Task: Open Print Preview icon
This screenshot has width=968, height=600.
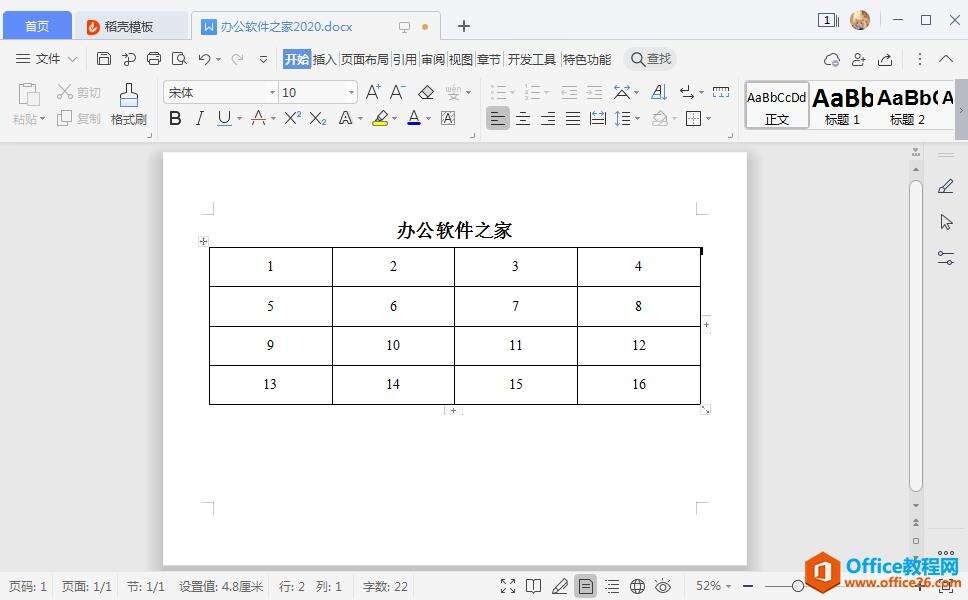Action: 179,59
